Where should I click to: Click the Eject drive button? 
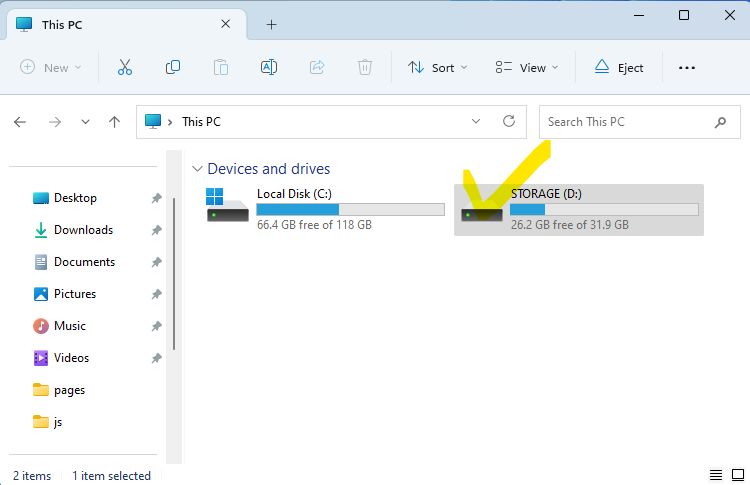pos(619,67)
